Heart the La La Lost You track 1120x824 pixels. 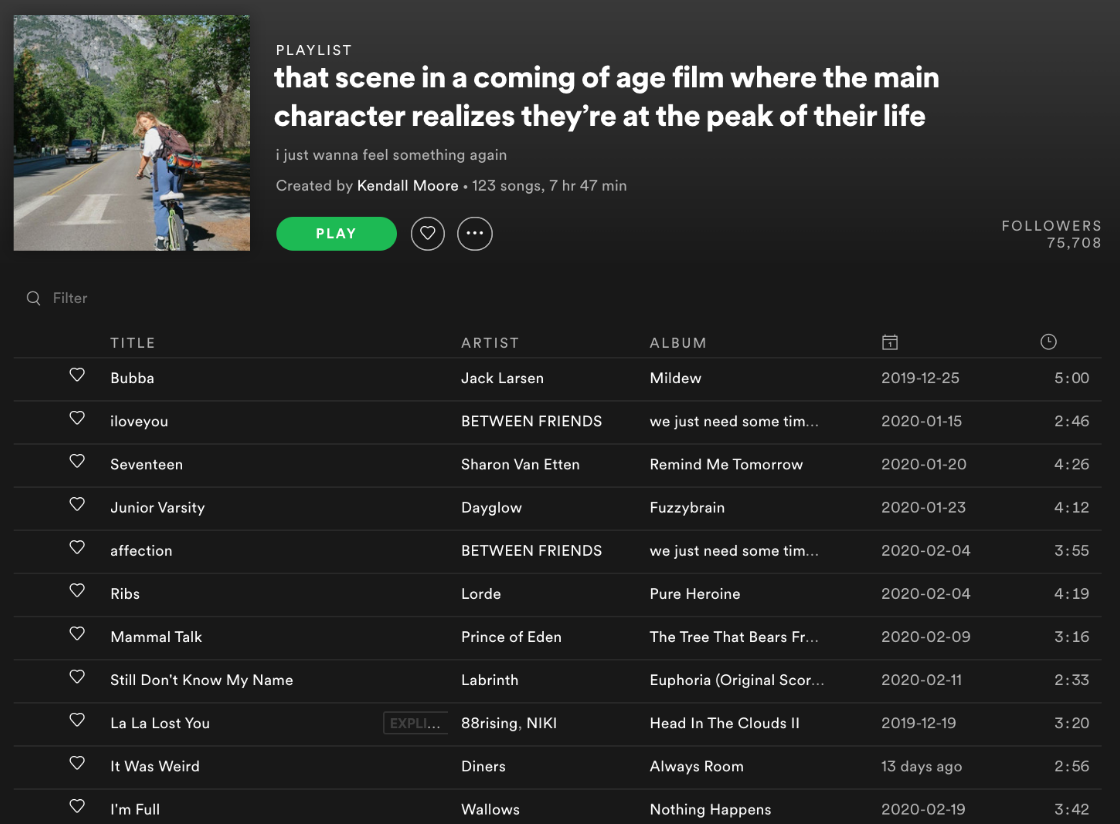pyautogui.click(x=77, y=720)
